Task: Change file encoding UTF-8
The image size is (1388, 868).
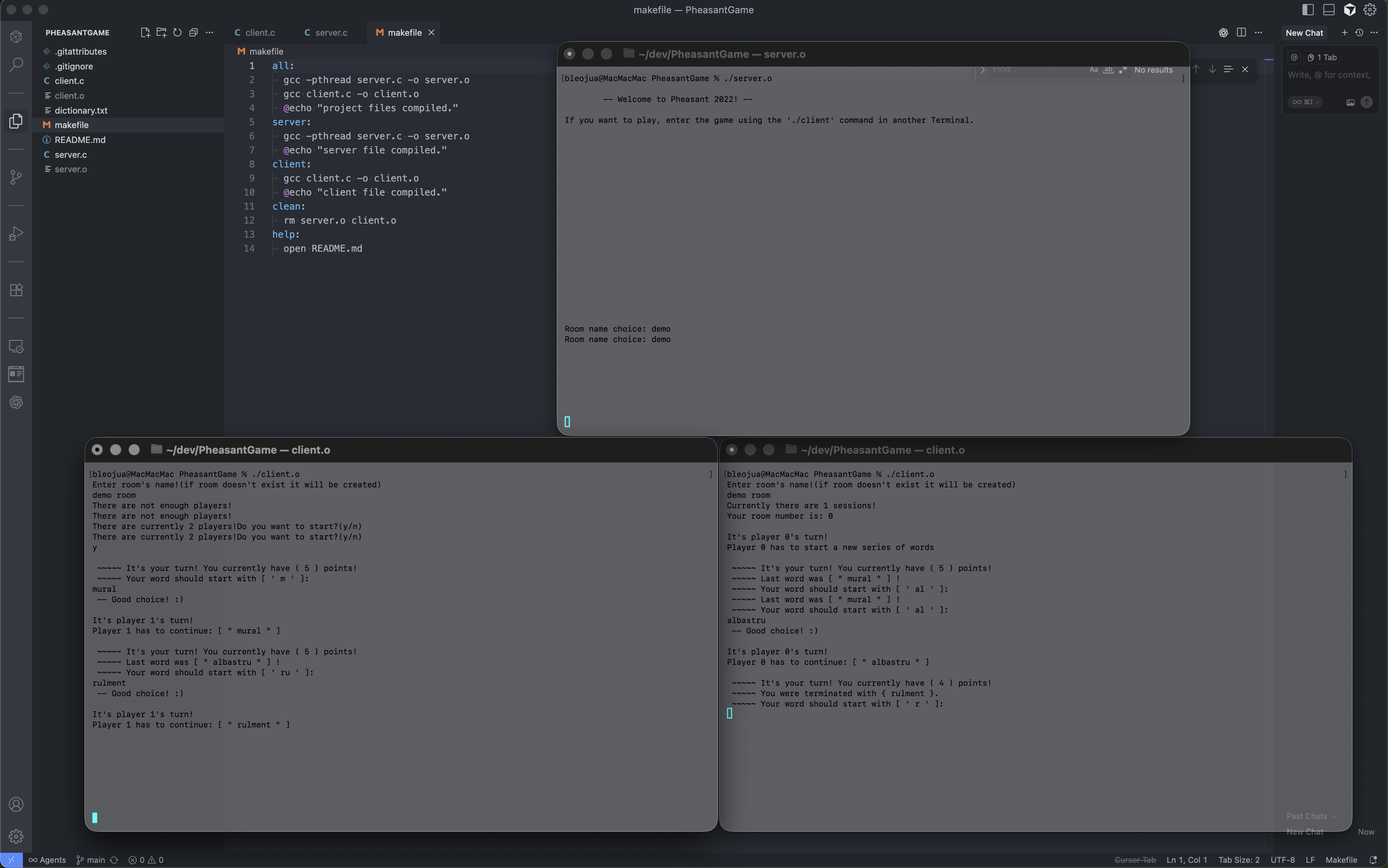Action: point(1282,860)
